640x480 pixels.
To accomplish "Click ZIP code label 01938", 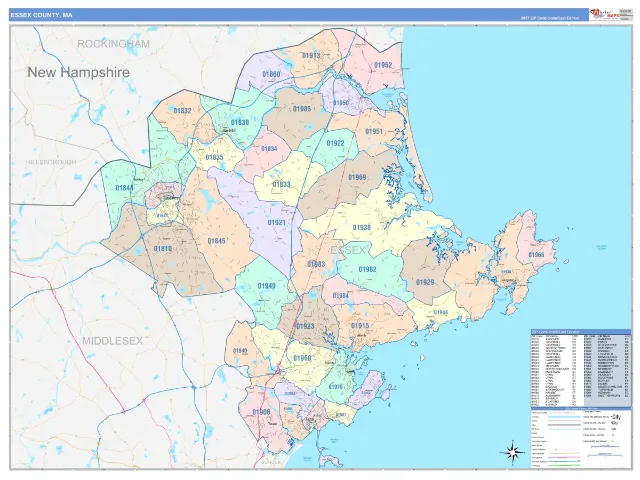I will point(362,227).
